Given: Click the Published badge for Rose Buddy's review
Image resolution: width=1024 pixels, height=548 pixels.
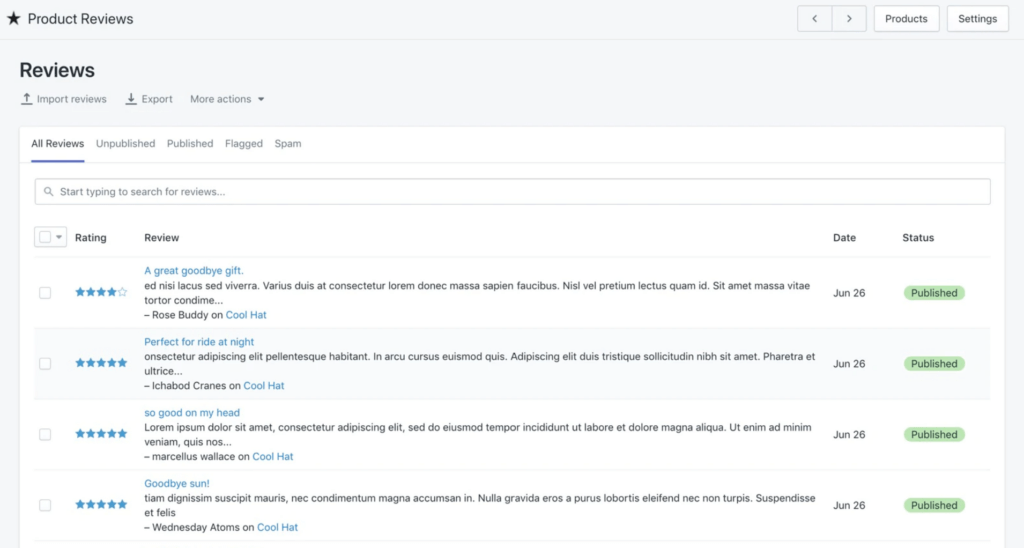Looking at the screenshot, I should [934, 293].
